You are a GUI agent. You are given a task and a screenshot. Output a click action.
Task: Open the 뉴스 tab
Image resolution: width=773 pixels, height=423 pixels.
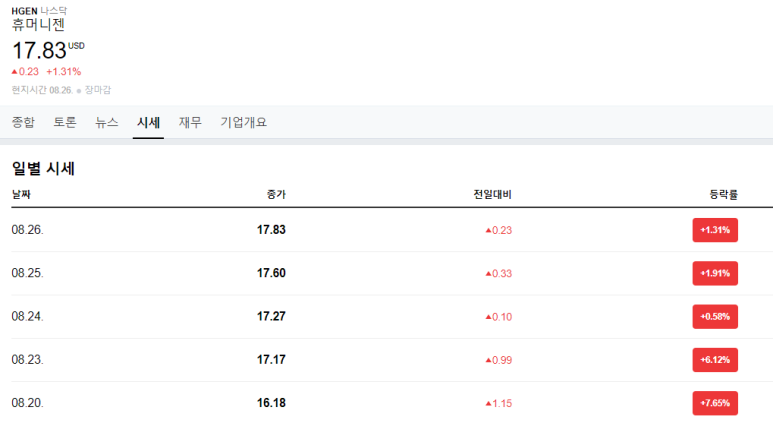click(106, 122)
